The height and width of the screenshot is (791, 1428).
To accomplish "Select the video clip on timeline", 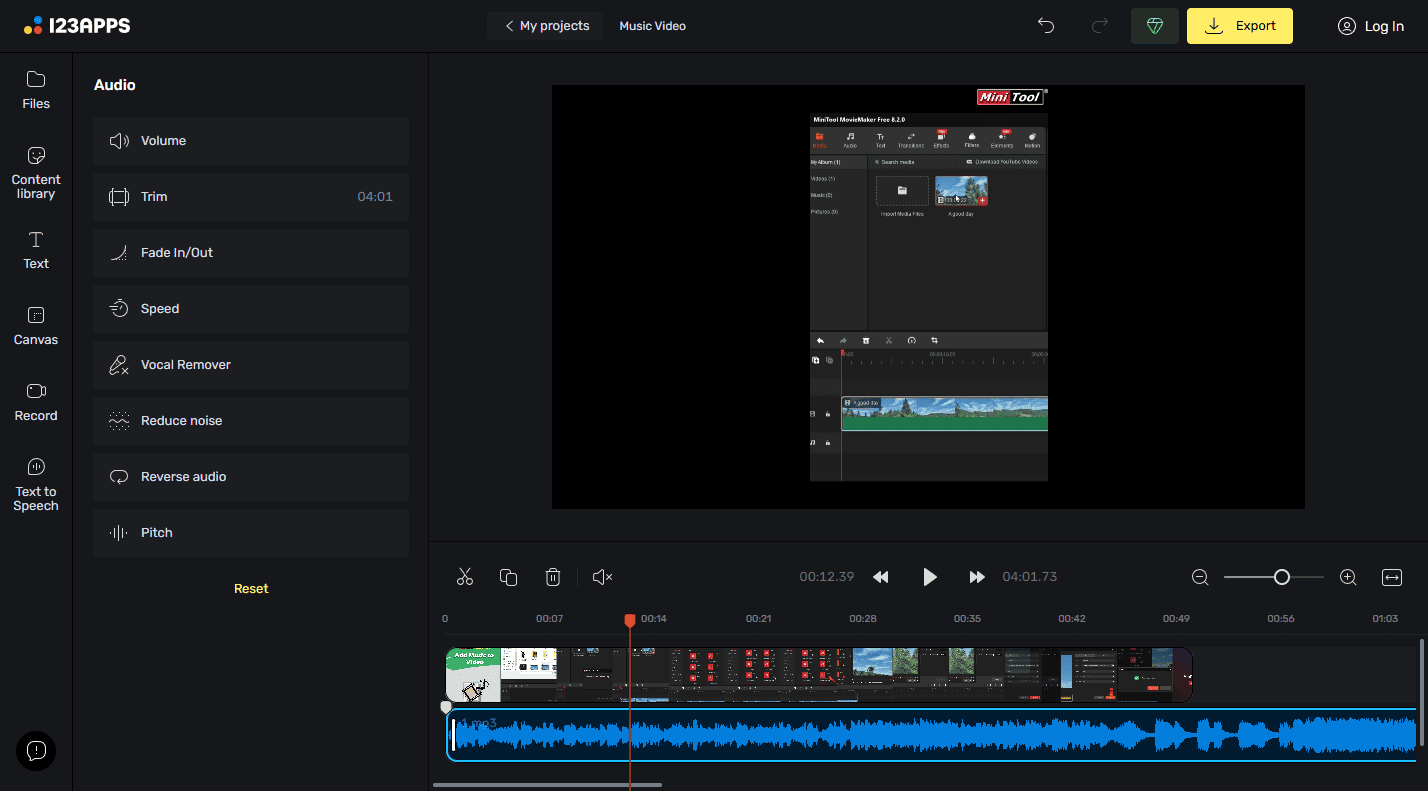I will point(819,675).
